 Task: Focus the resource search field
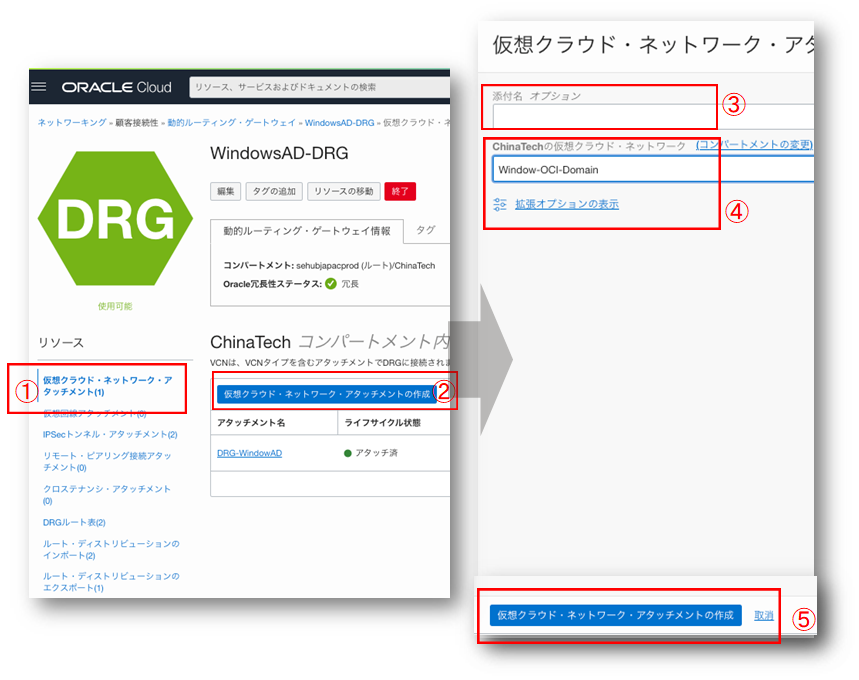tap(319, 87)
